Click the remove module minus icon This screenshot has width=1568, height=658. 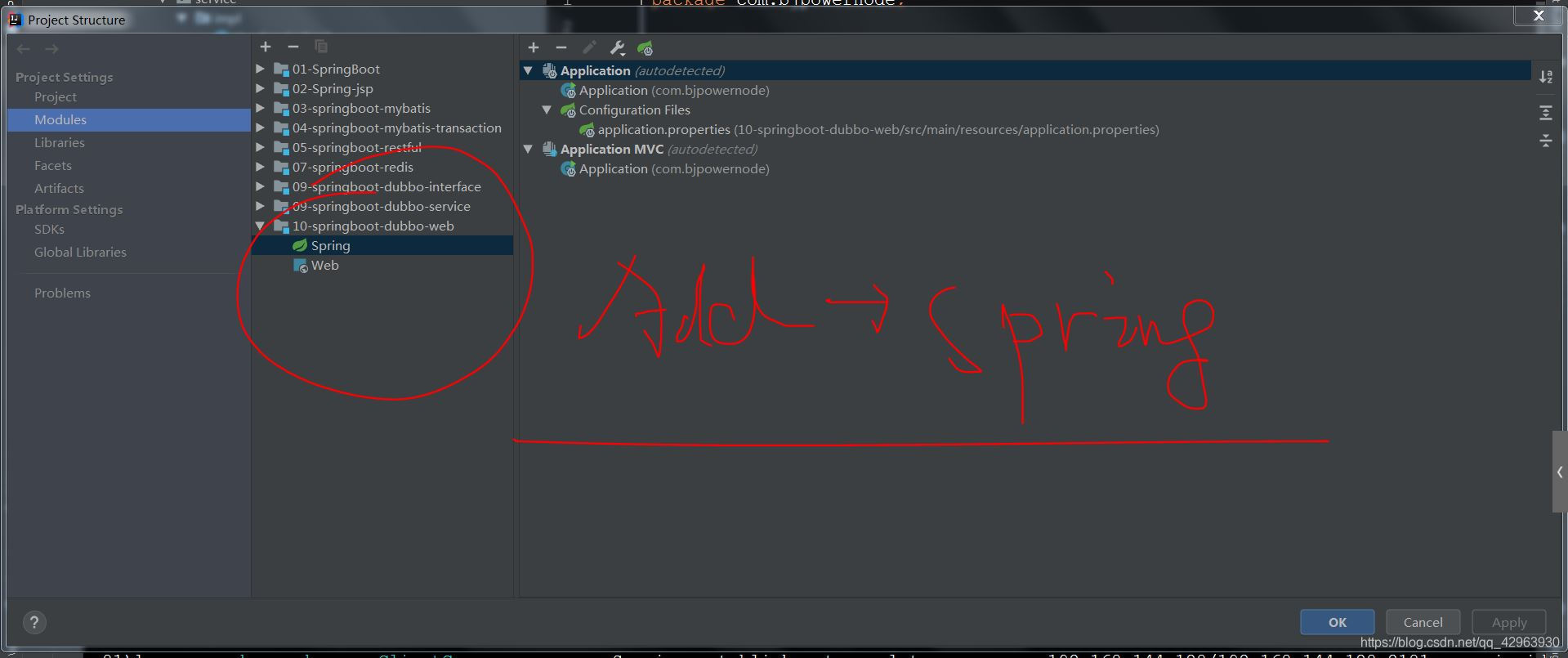coord(293,47)
